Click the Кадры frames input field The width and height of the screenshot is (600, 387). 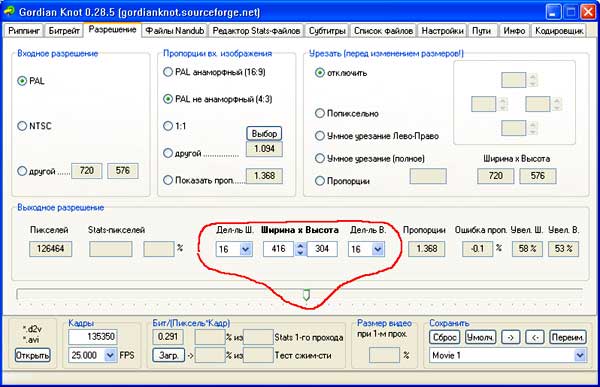pyautogui.click(x=93, y=336)
